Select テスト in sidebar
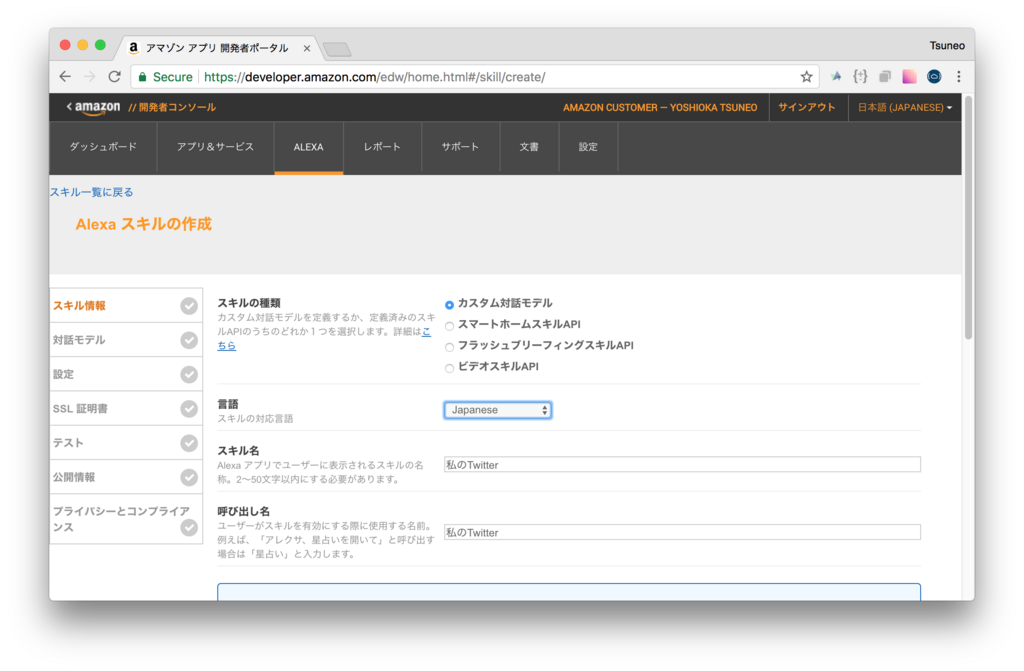Viewport: 1024px width, 671px height. coord(125,443)
